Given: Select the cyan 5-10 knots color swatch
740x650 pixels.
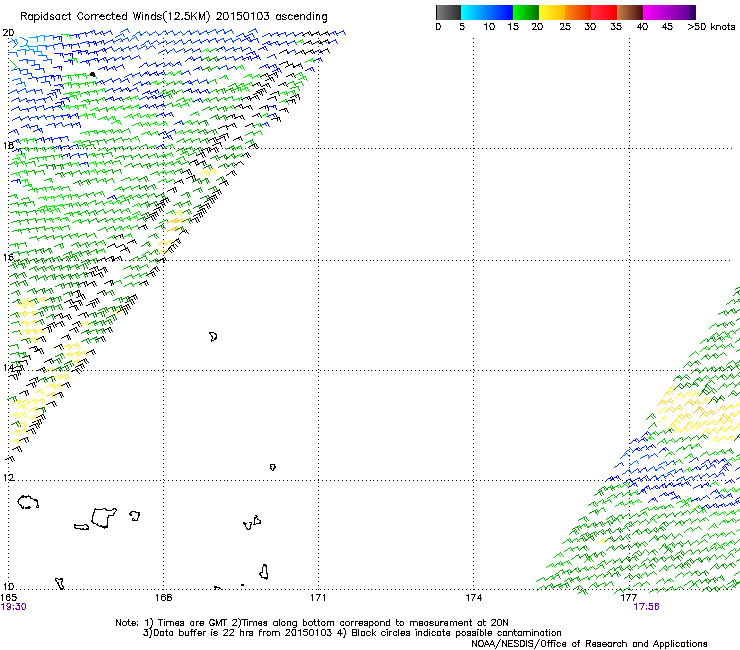Looking at the screenshot, I should (474, 12).
